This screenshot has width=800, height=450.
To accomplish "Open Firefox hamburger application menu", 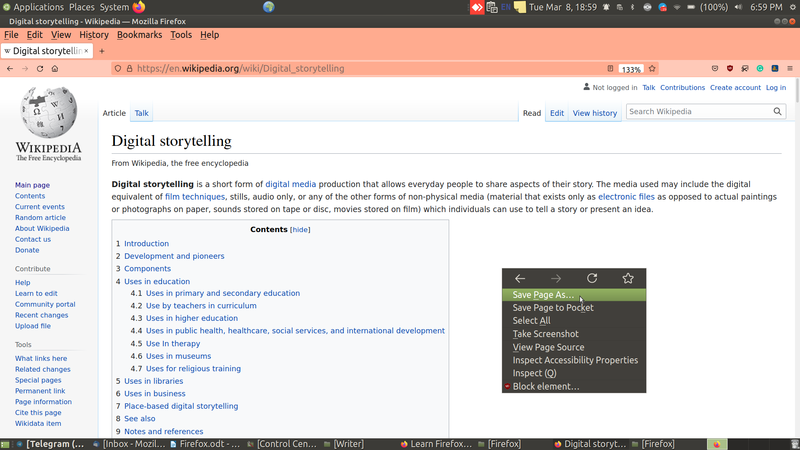I will tap(790, 68).
